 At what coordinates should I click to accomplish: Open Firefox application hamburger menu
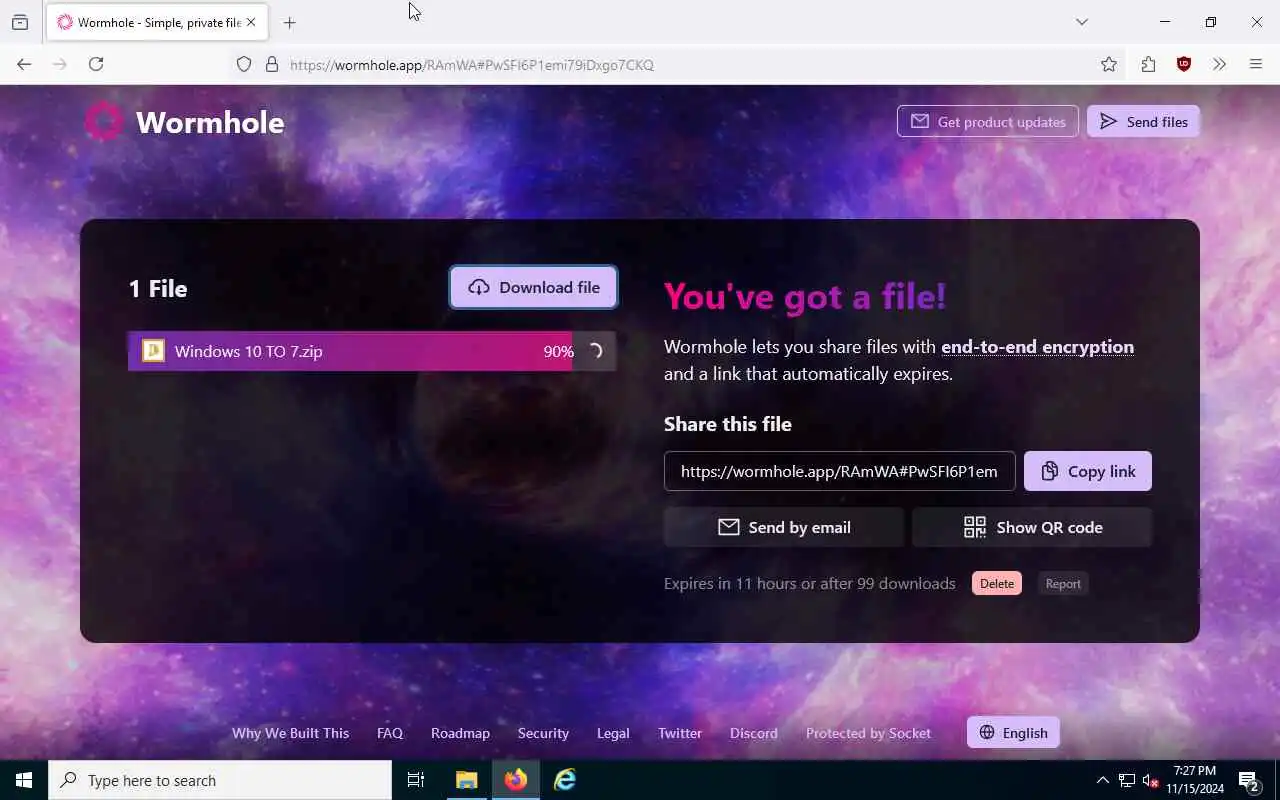(x=1256, y=64)
